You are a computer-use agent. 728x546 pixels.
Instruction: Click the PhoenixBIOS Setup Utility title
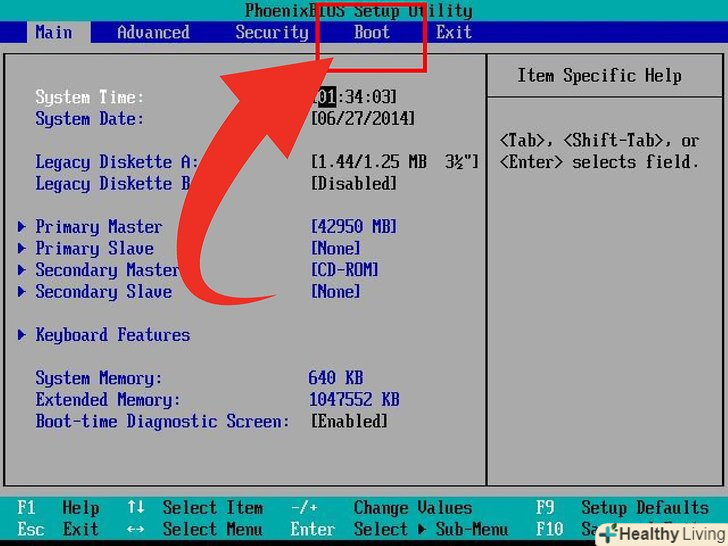358,10
